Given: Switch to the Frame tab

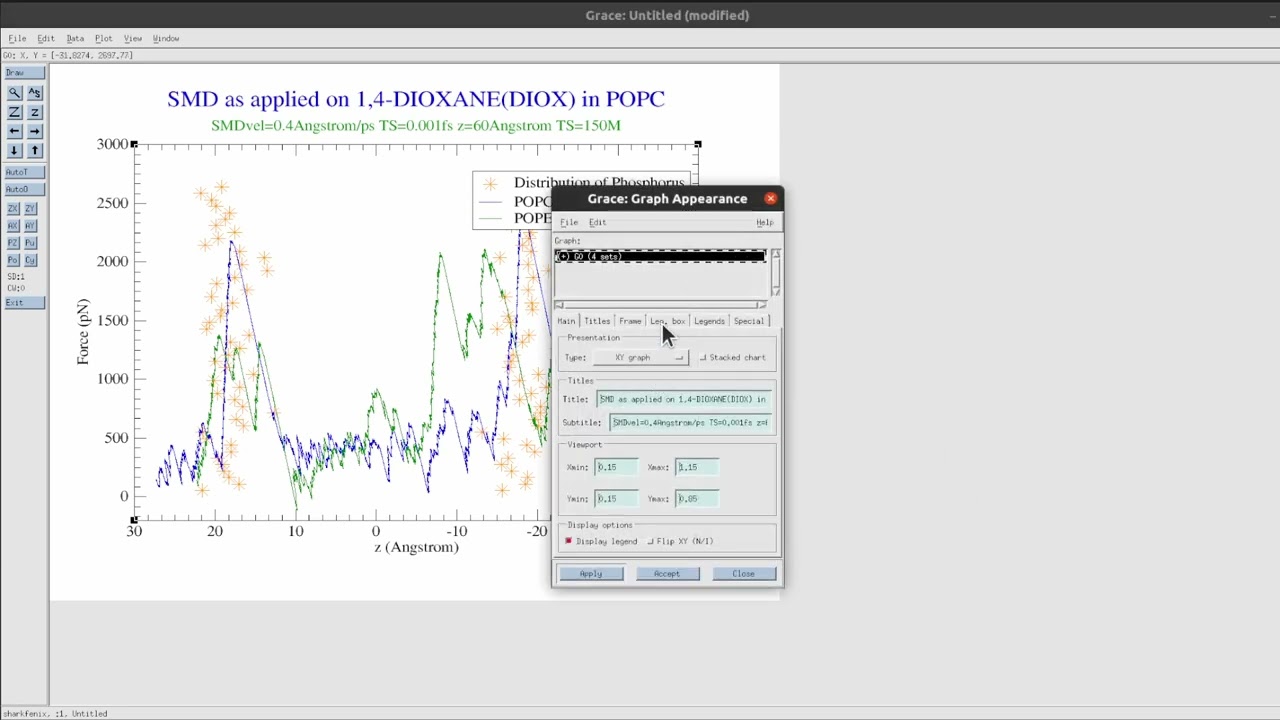Looking at the screenshot, I should (630, 321).
